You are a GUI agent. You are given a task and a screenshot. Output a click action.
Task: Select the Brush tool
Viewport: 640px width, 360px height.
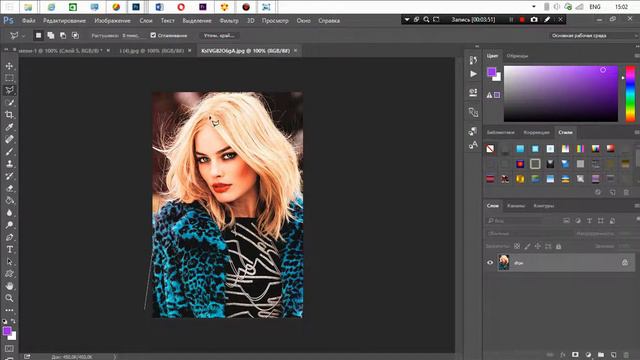pos(9,151)
